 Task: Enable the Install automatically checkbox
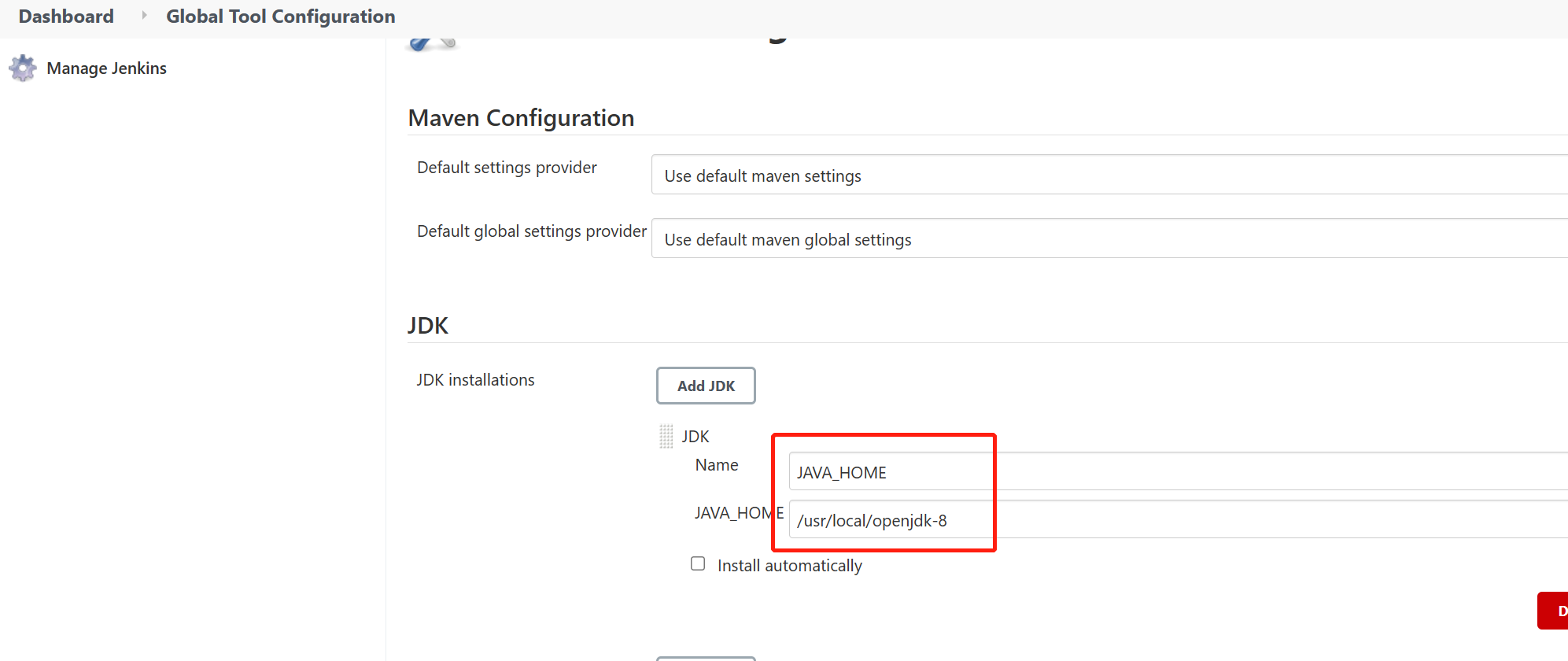point(698,563)
